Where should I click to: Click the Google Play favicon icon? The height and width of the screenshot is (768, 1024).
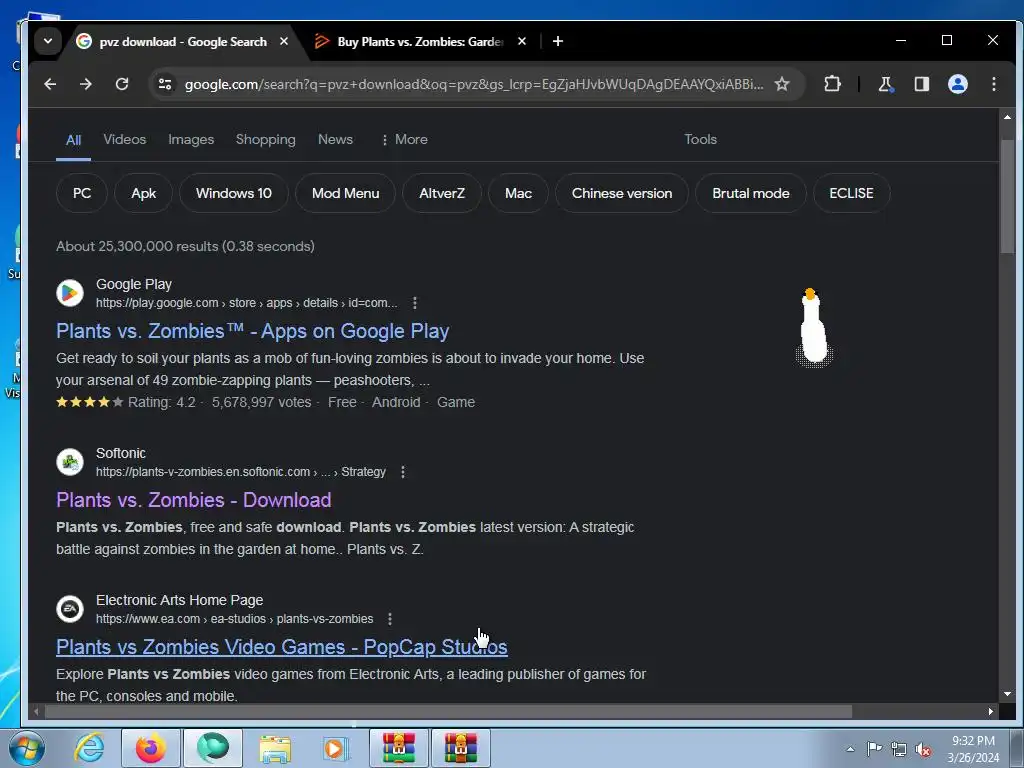point(70,293)
